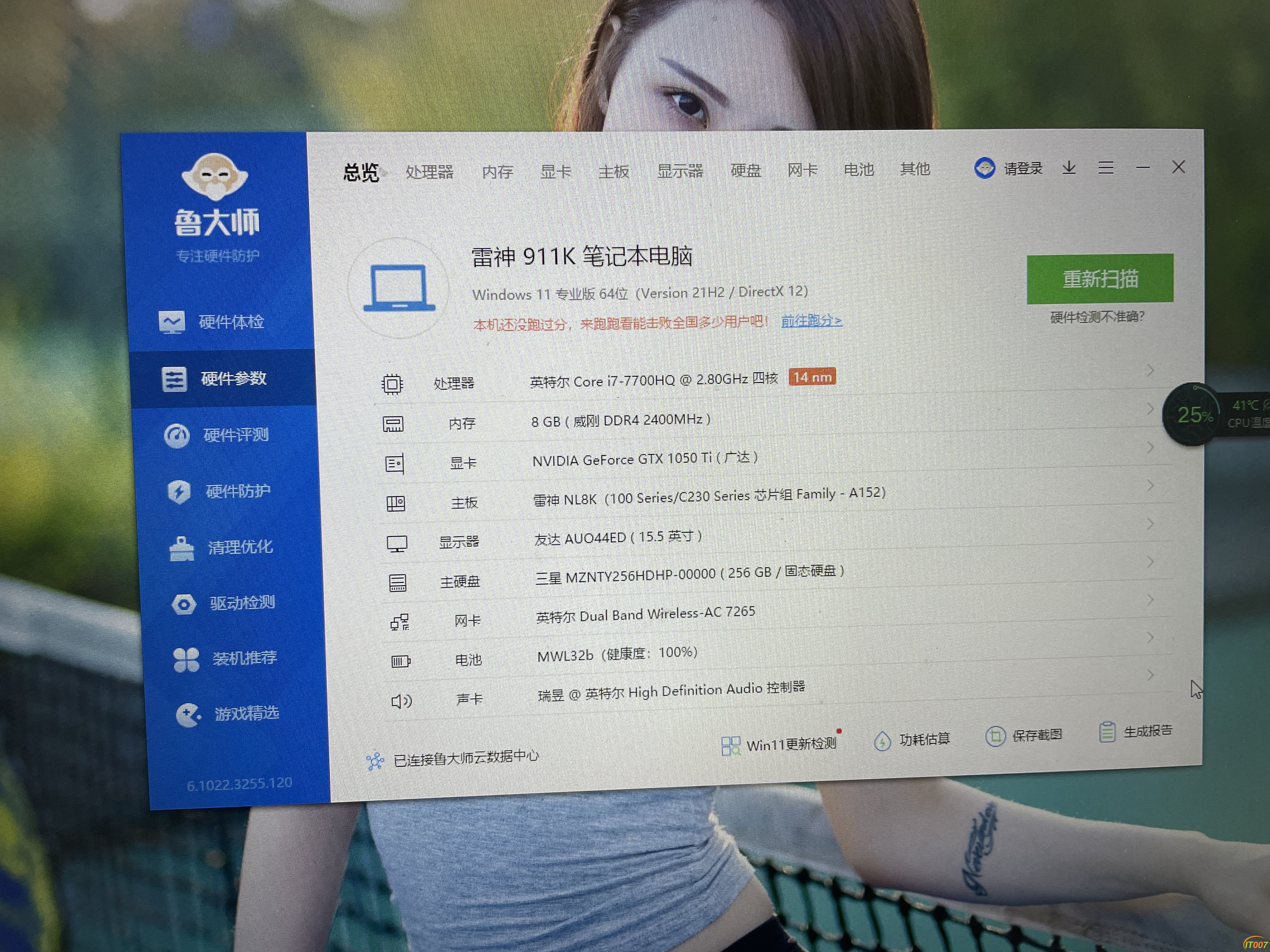Click the network card icon
The width and height of the screenshot is (1270, 952).
click(400, 622)
